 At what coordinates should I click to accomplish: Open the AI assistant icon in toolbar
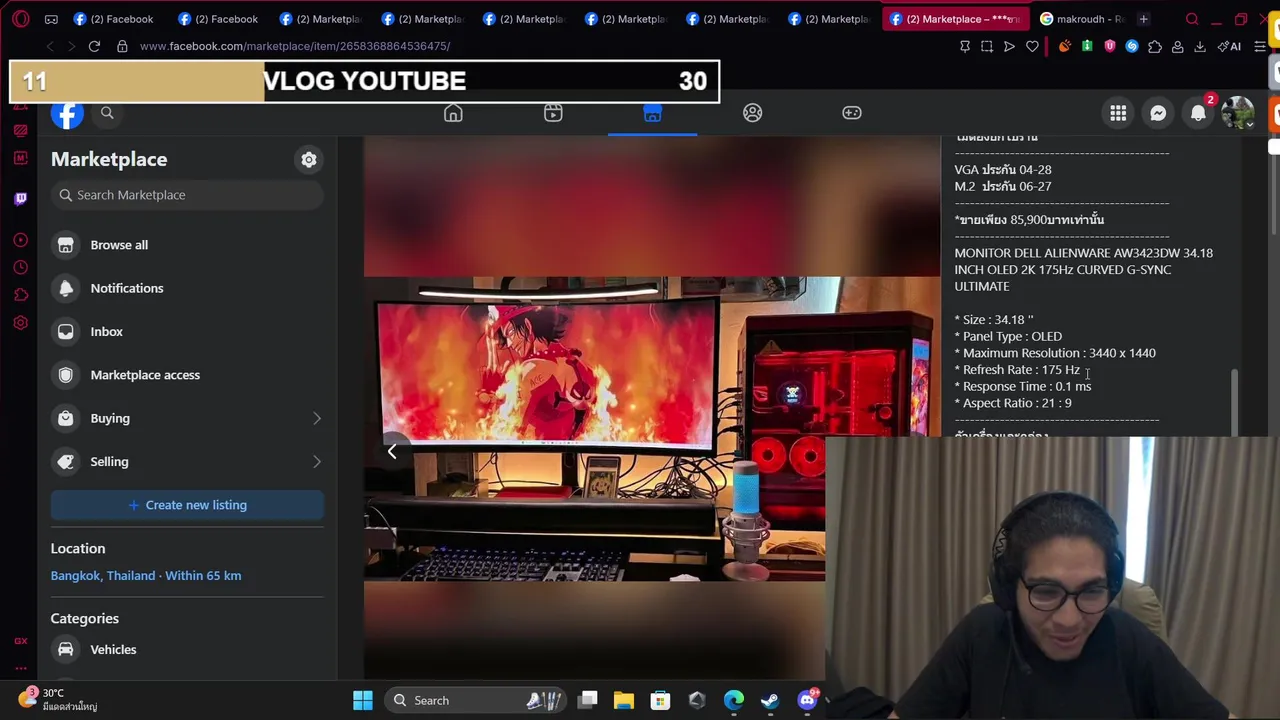[x=1229, y=46]
